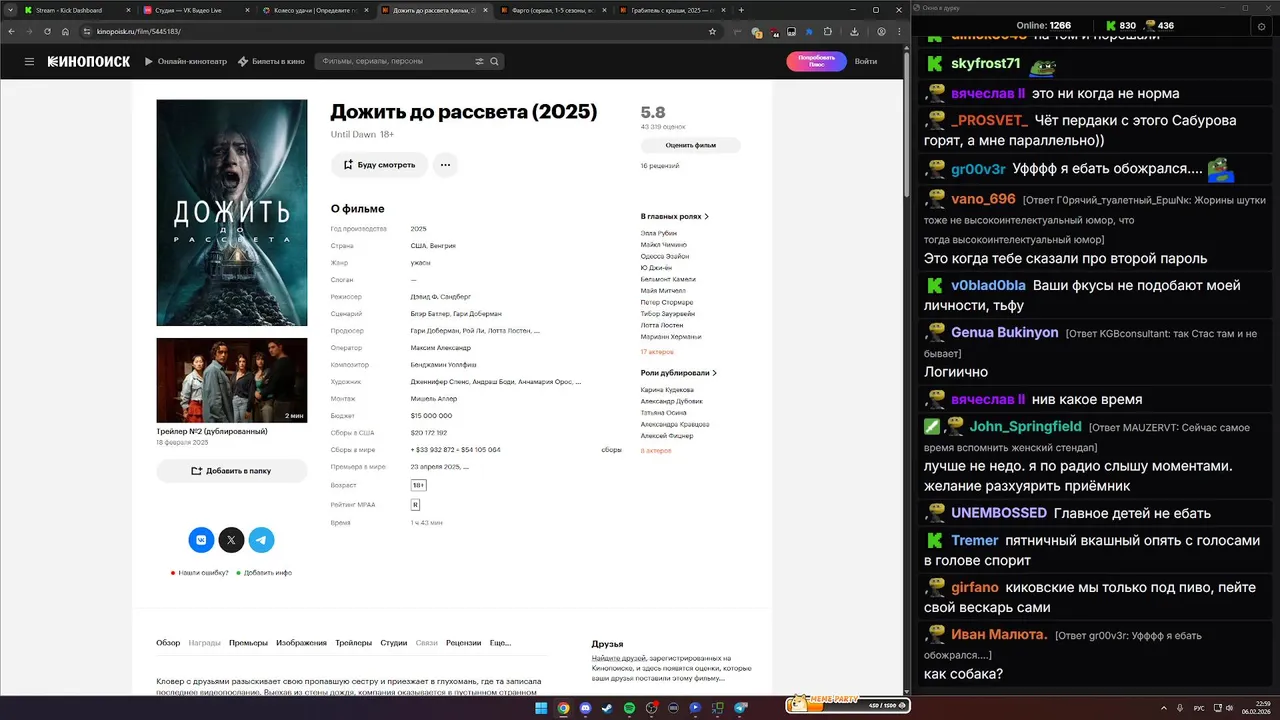Open the 8 актеров link

pyautogui.click(x=656, y=451)
